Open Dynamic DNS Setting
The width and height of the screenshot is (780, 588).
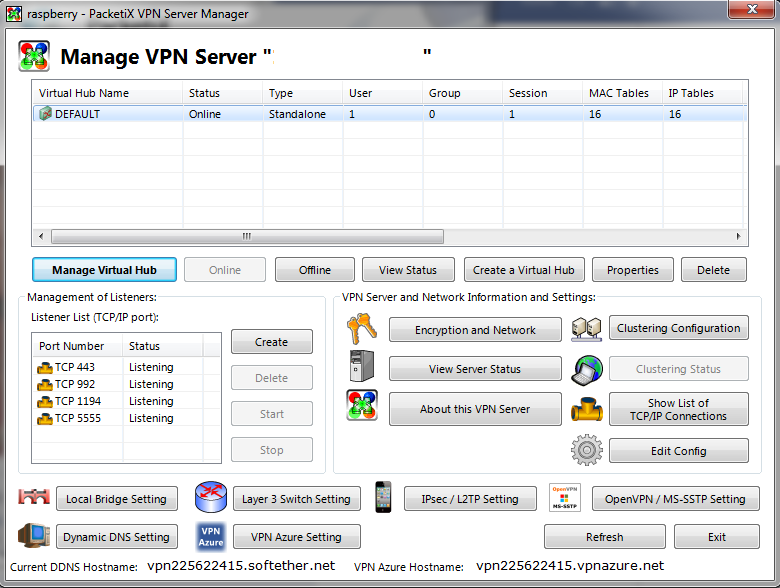[116, 537]
